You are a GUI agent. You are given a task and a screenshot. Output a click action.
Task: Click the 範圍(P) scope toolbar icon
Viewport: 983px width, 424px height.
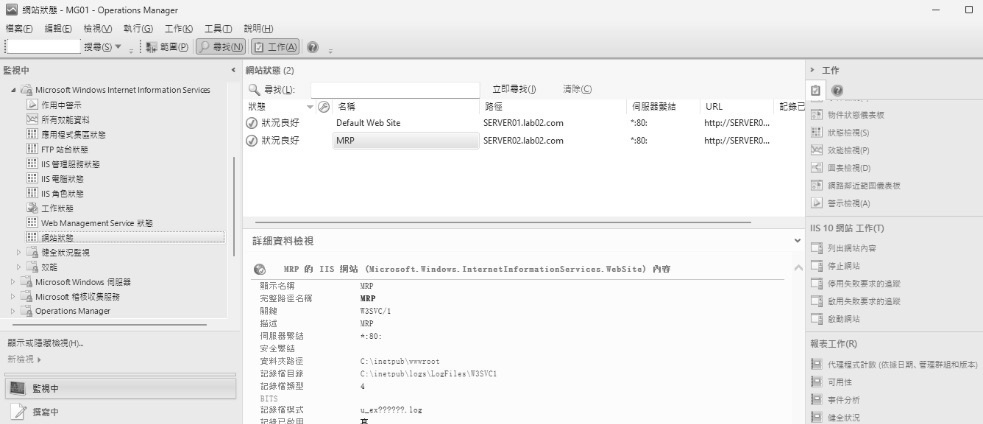click(x=152, y=47)
